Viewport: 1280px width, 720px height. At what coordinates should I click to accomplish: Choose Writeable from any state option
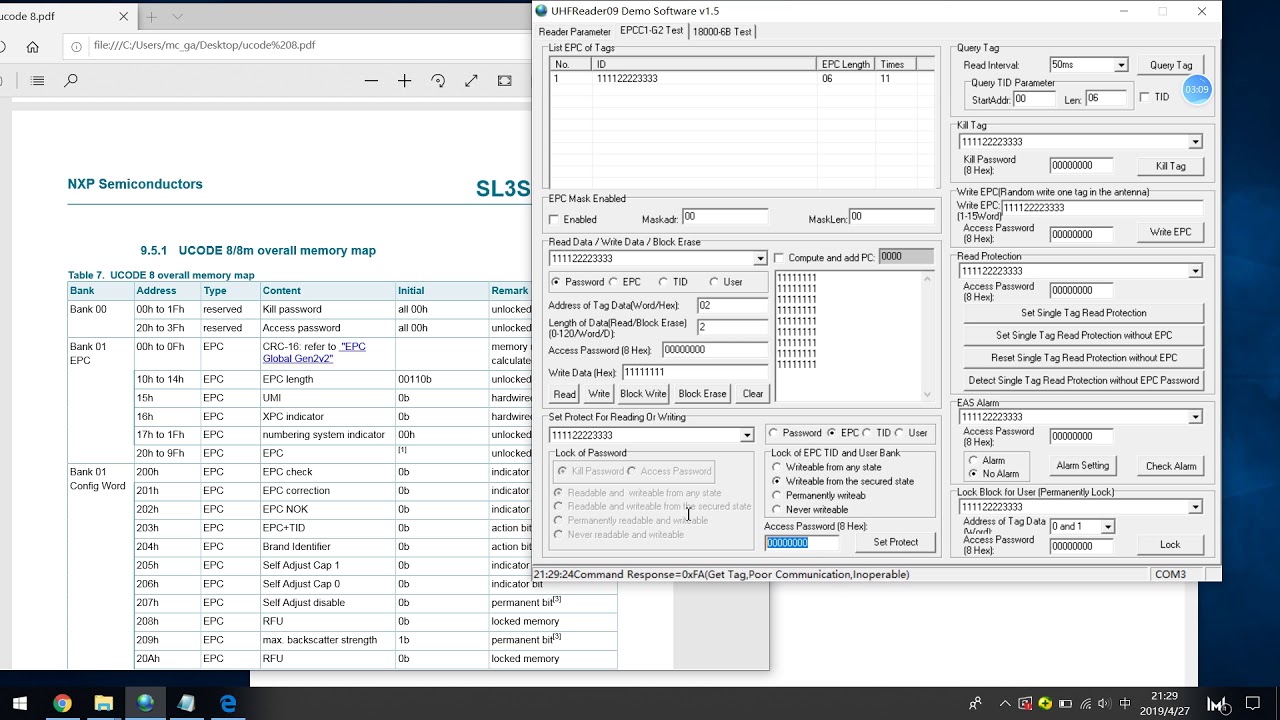point(777,468)
